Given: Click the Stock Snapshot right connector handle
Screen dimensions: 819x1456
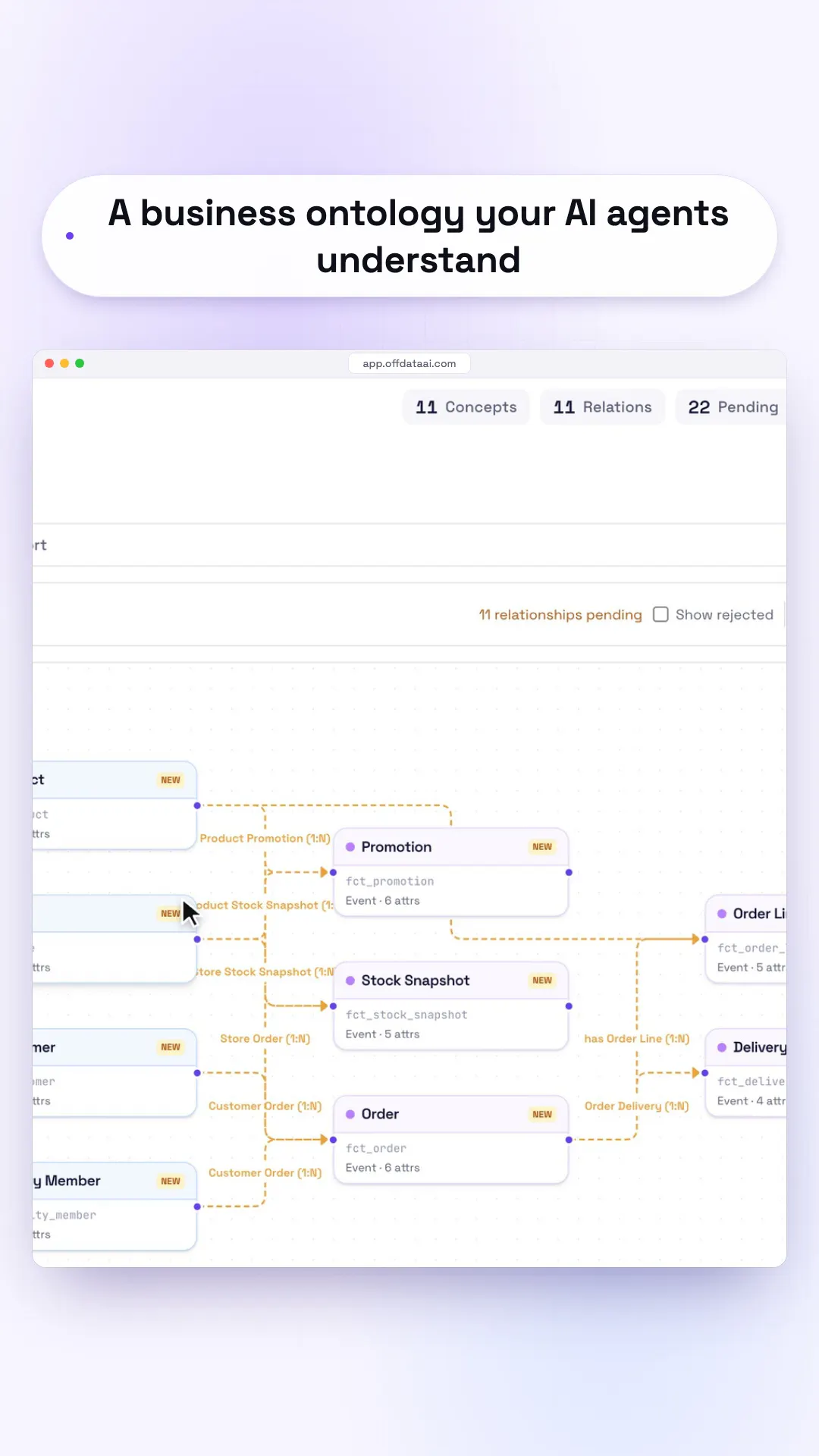Looking at the screenshot, I should (569, 1006).
